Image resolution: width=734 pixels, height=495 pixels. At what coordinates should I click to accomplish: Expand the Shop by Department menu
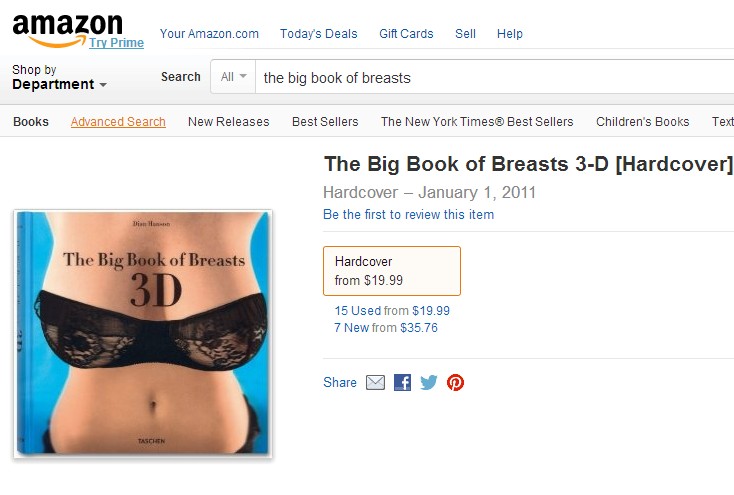tap(59, 77)
